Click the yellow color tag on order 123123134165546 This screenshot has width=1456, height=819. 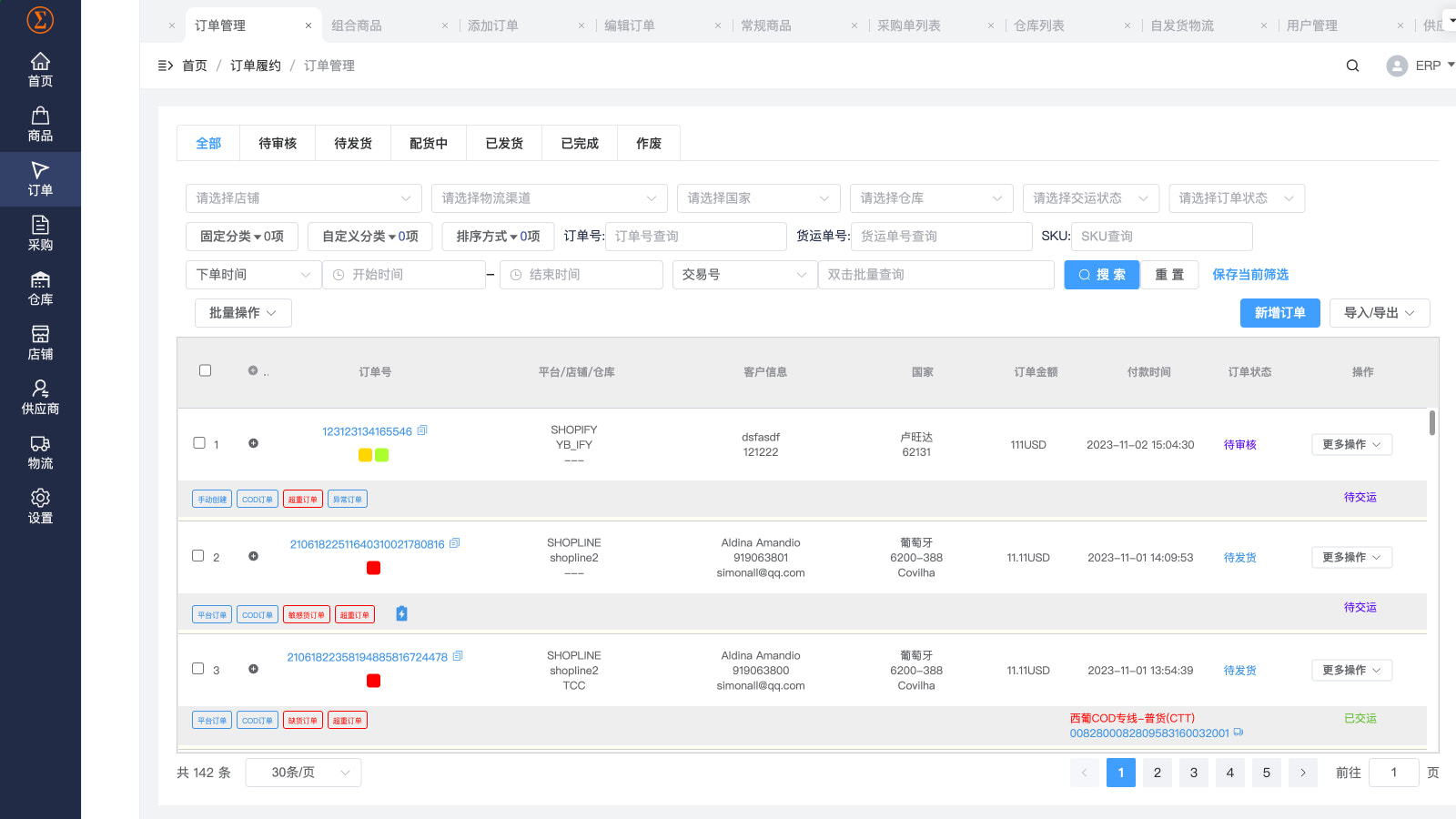coord(365,455)
